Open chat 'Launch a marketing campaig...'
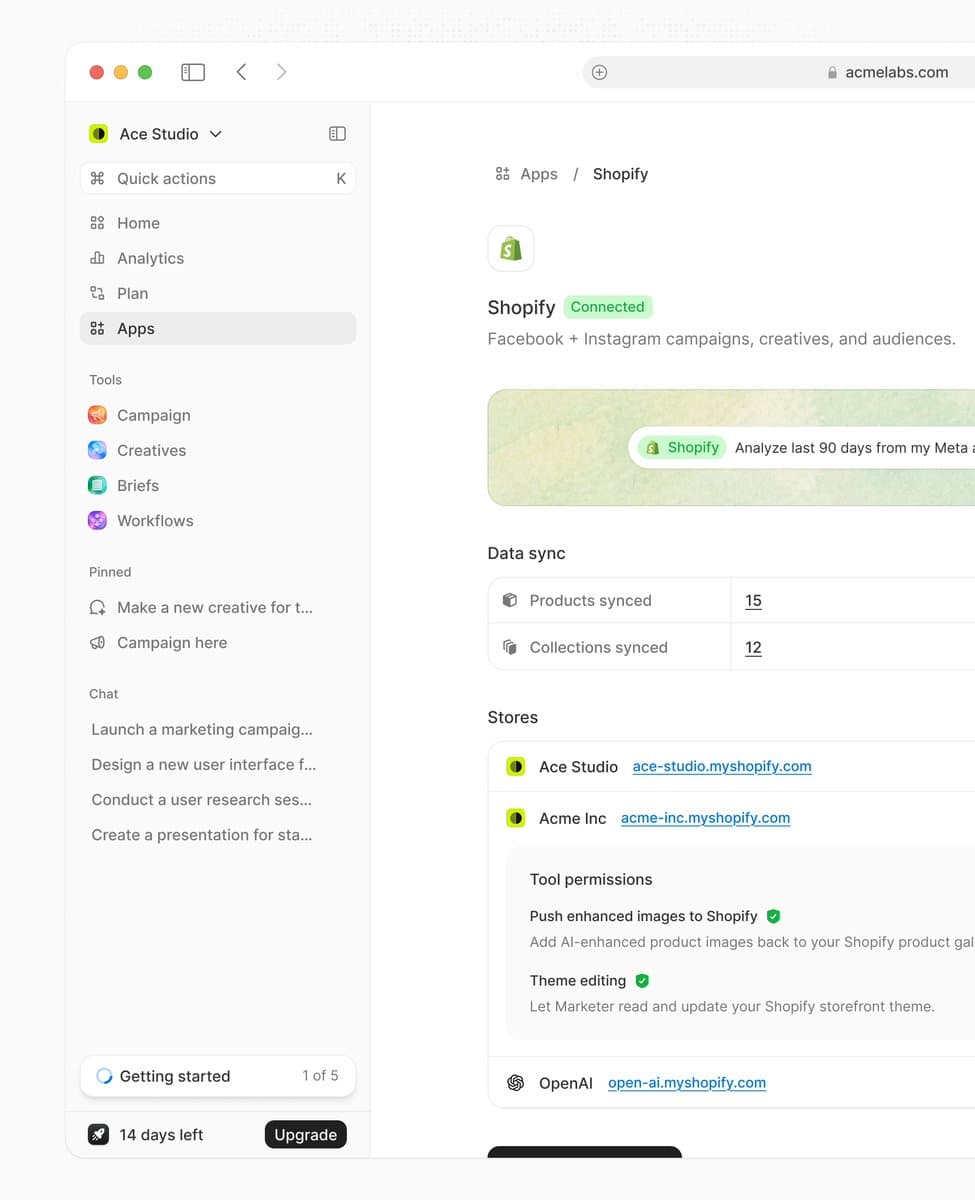 click(202, 729)
